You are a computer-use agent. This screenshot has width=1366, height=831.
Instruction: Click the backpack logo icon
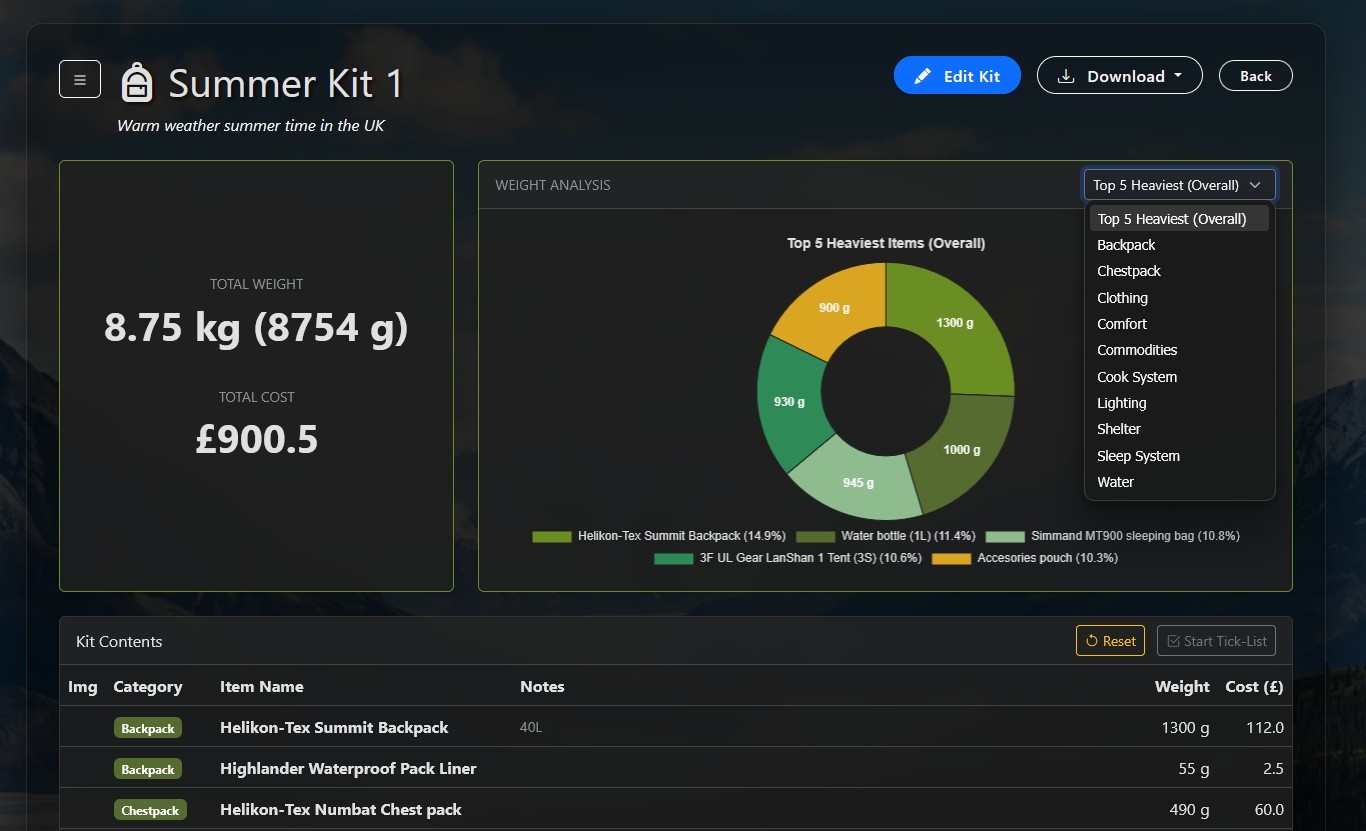(x=137, y=82)
